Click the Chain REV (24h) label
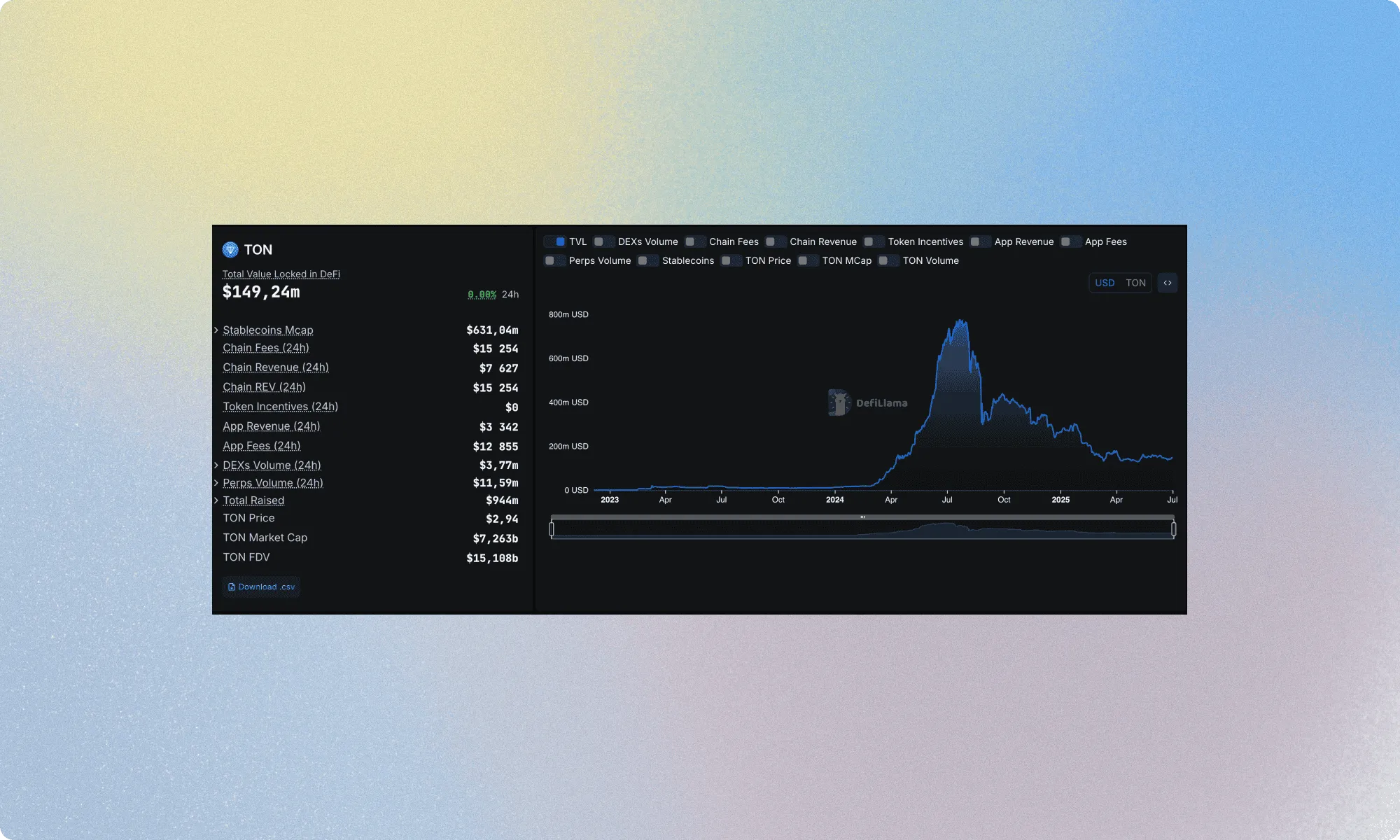The width and height of the screenshot is (1400, 840). (x=264, y=387)
